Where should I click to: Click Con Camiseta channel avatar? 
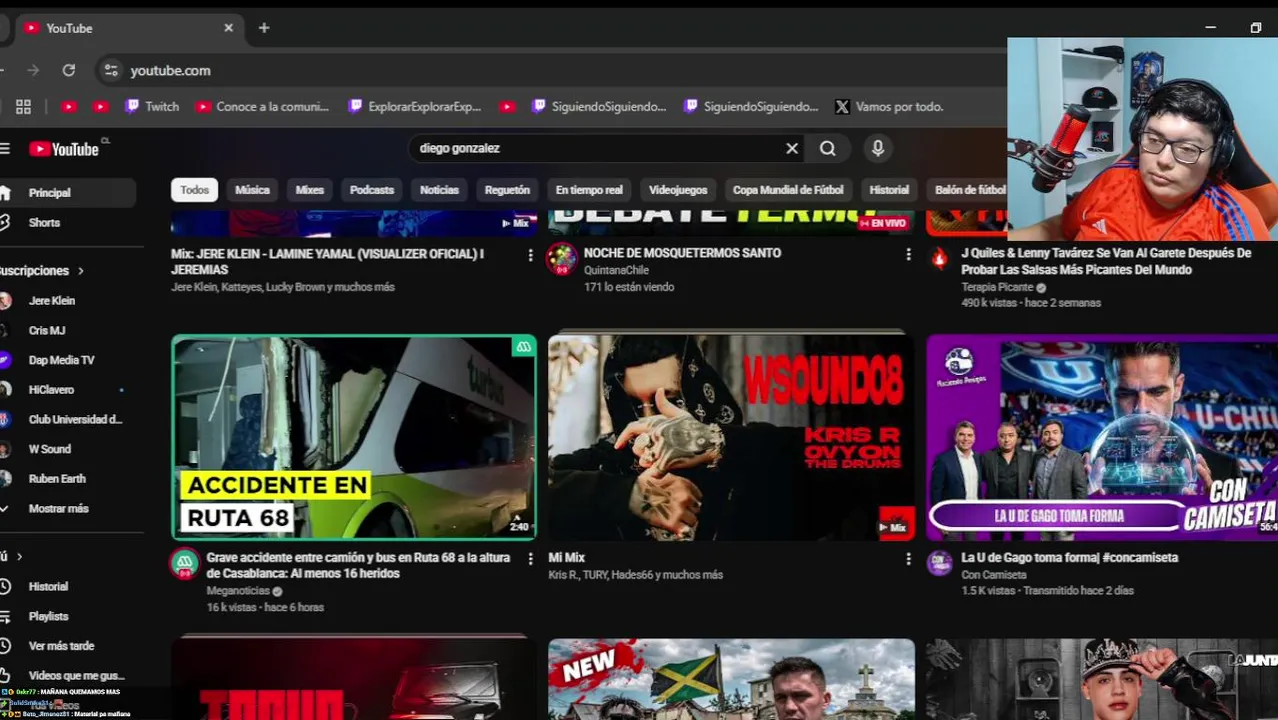point(940,563)
